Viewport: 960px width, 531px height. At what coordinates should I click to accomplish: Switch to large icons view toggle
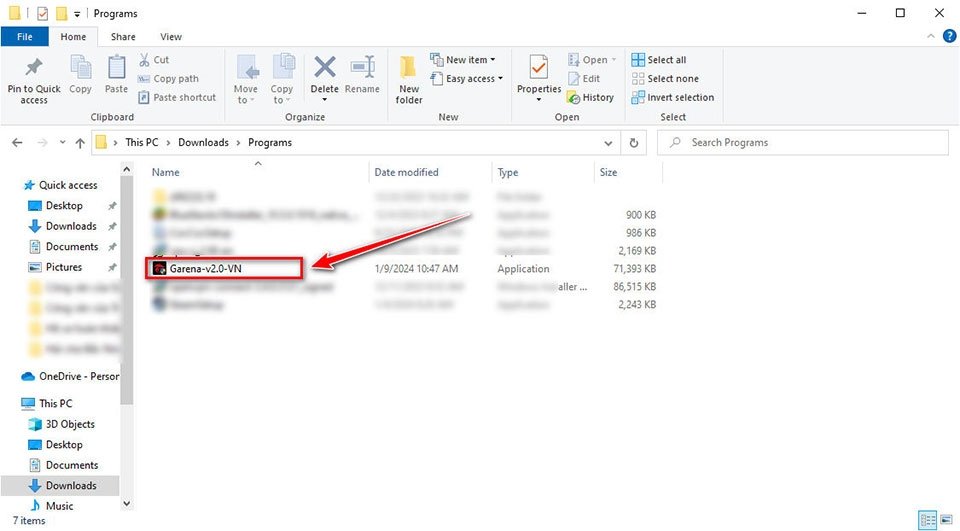947,520
